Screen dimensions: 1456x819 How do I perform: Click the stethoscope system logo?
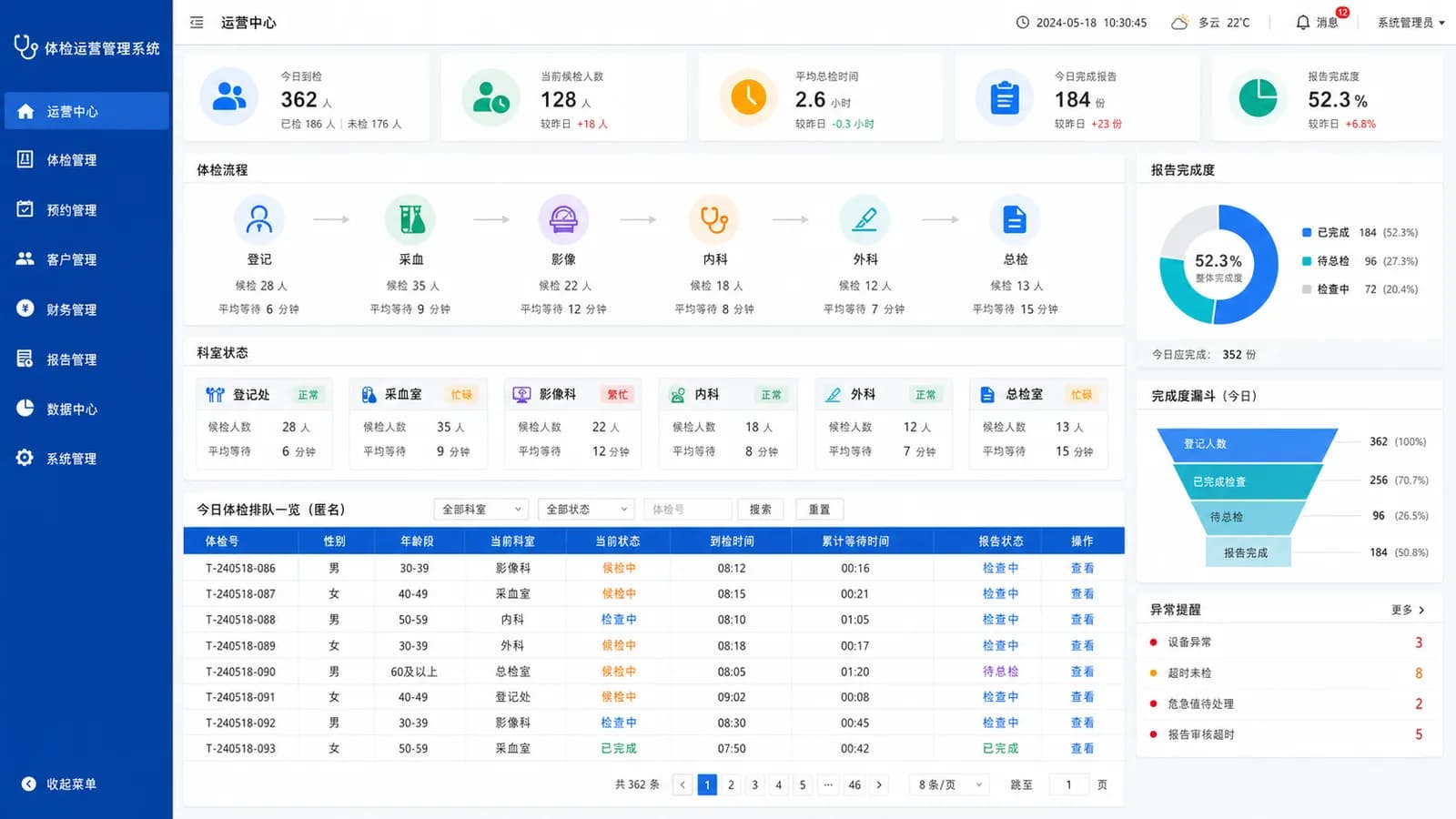(25, 45)
